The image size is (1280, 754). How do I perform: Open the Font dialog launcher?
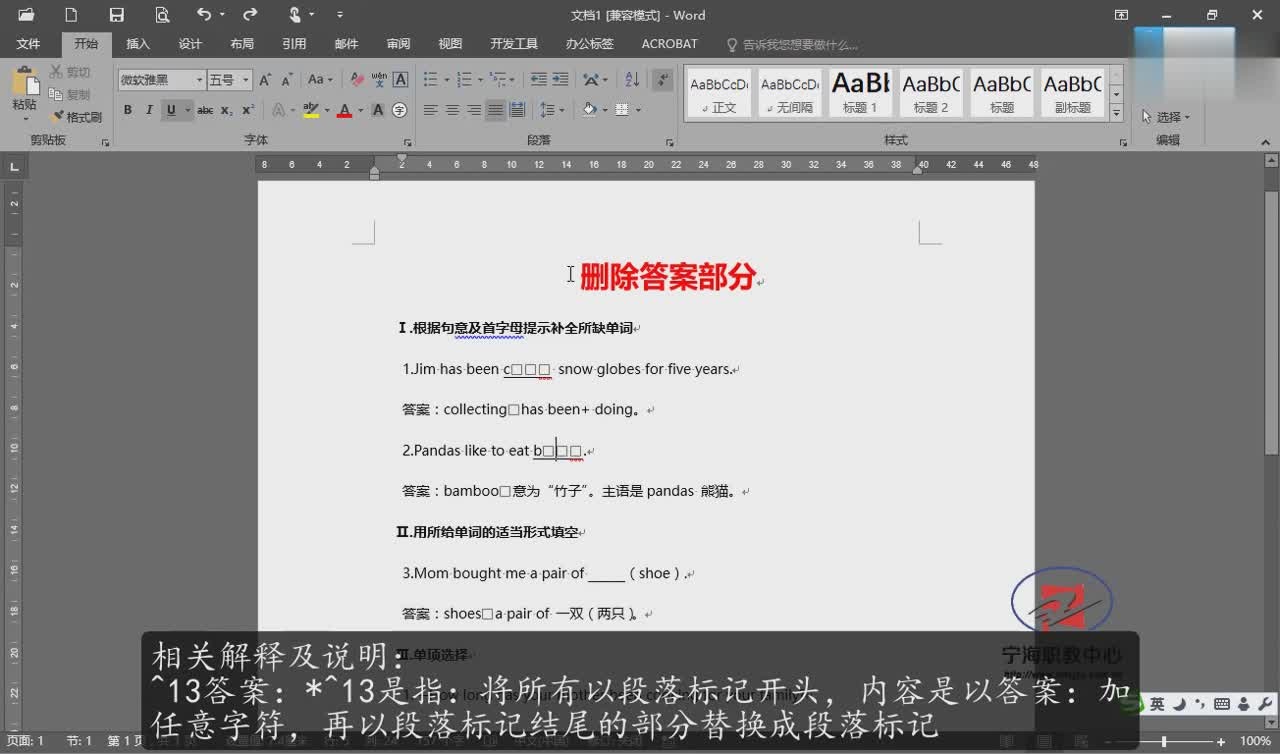pos(407,143)
